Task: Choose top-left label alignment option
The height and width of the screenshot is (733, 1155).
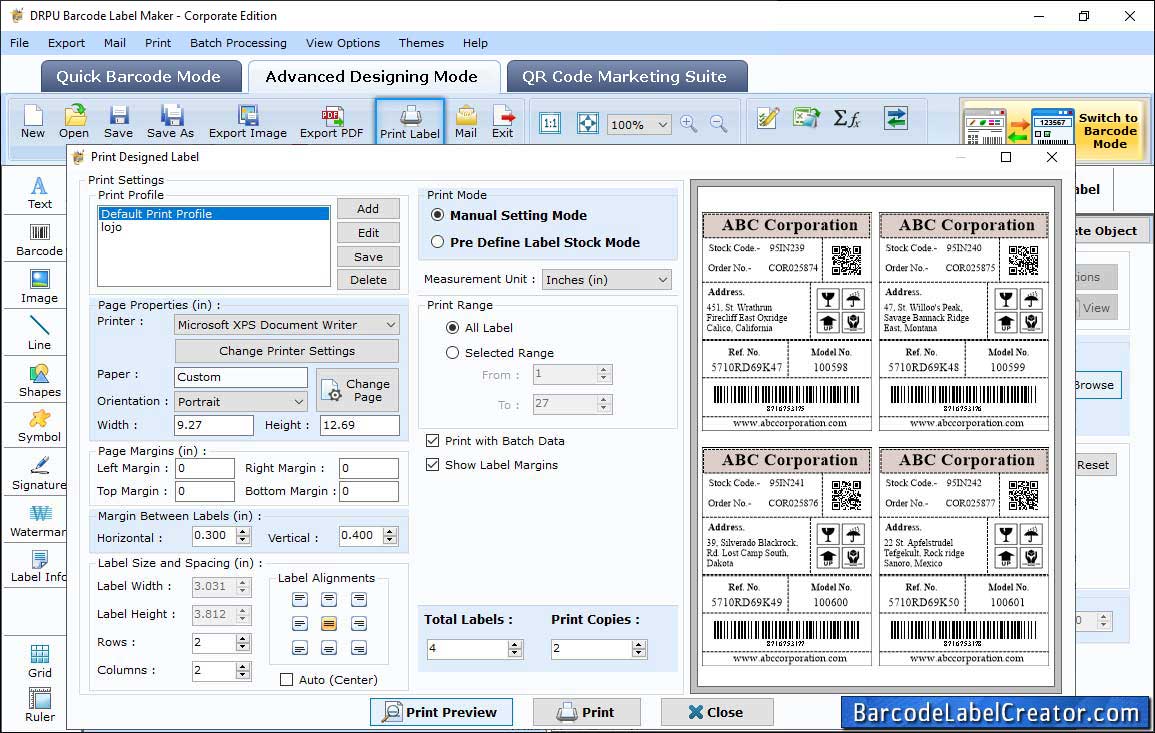Action: coord(299,600)
